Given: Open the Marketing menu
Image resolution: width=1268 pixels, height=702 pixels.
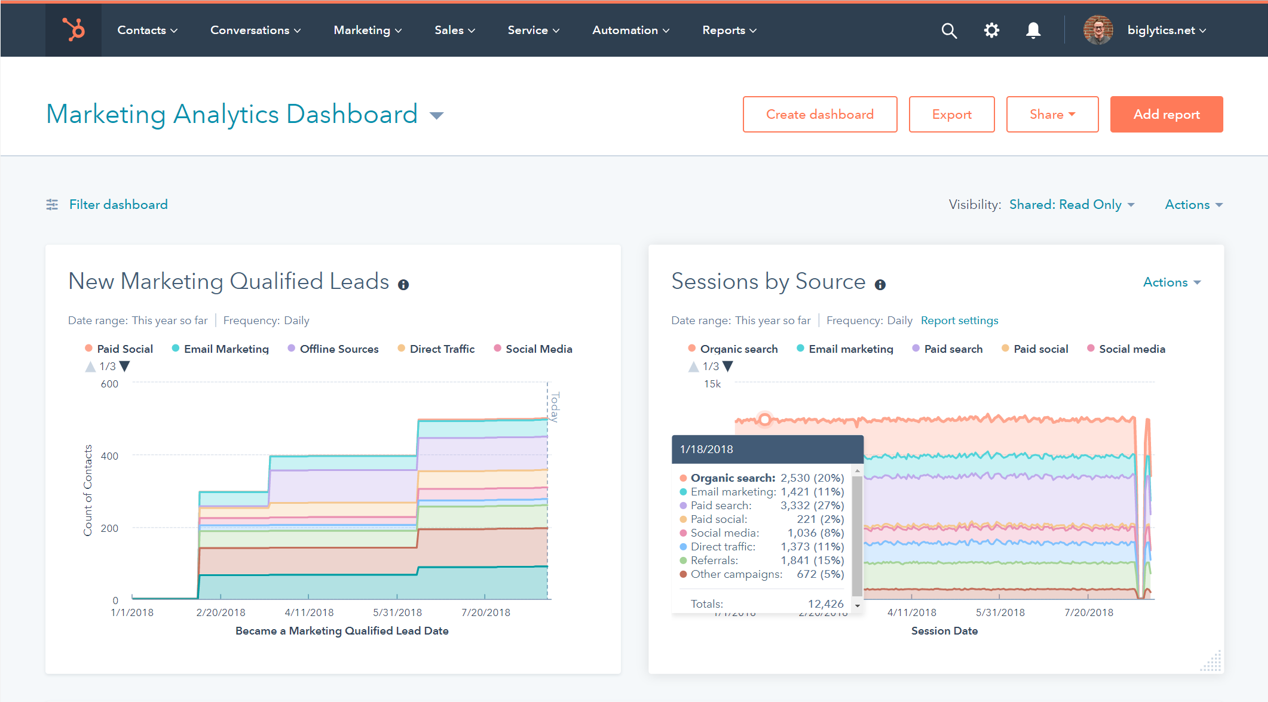Looking at the screenshot, I should (367, 30).
